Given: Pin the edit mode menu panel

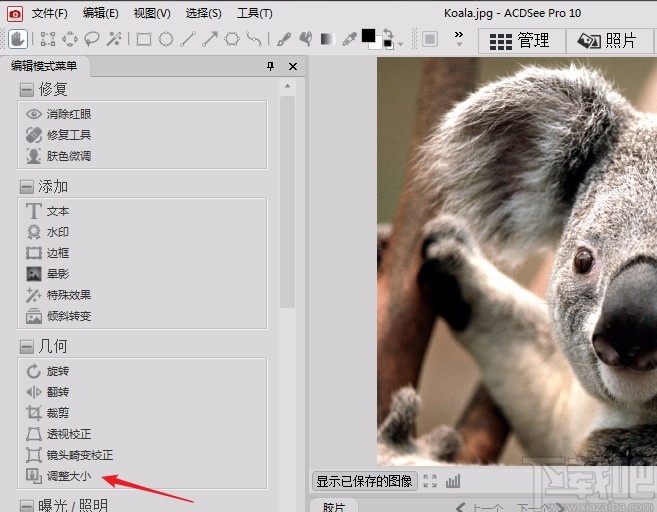Looking at the screenshot, I should [270, 66].
